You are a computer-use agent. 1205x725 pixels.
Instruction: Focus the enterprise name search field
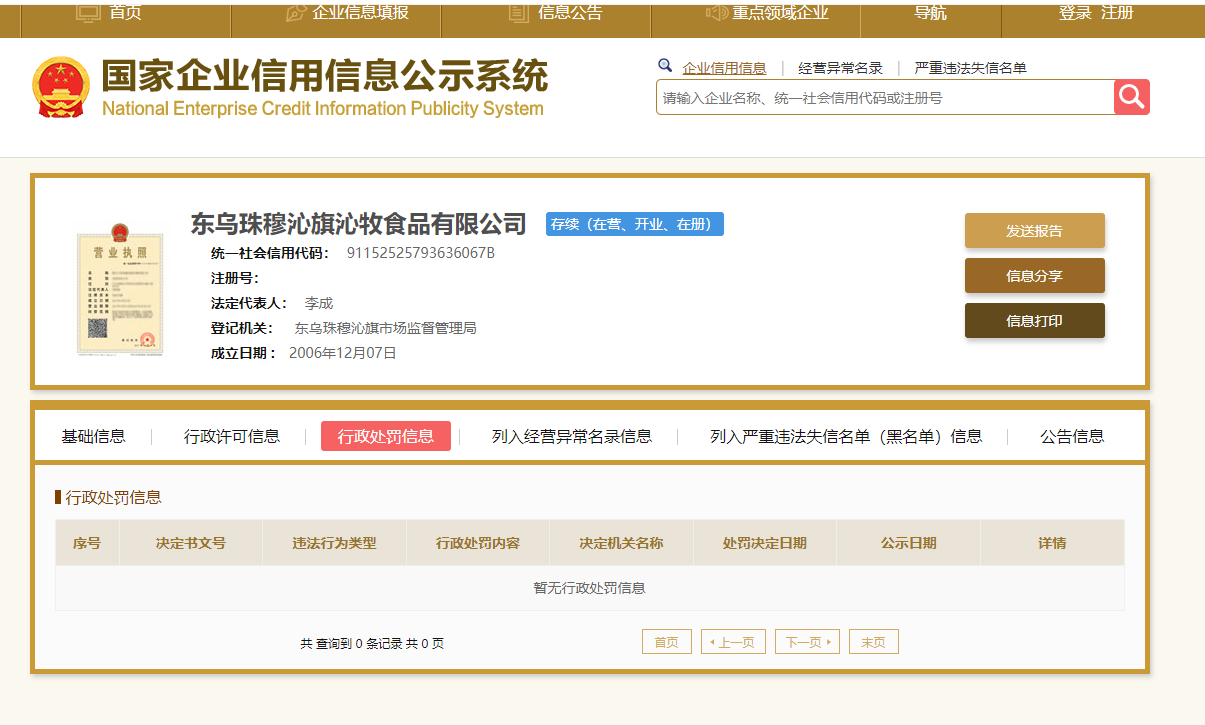click(x=885, y=97)
